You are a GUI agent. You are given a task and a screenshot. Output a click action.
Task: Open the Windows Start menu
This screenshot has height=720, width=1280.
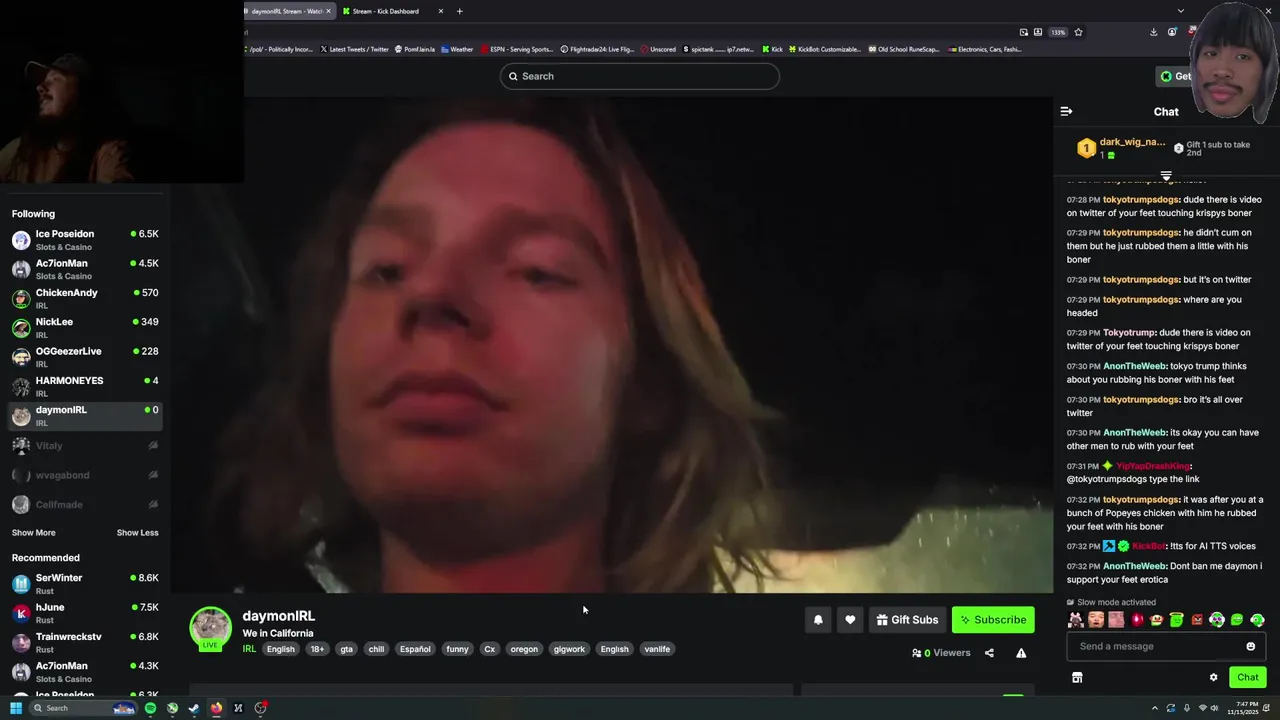point(16,708)
